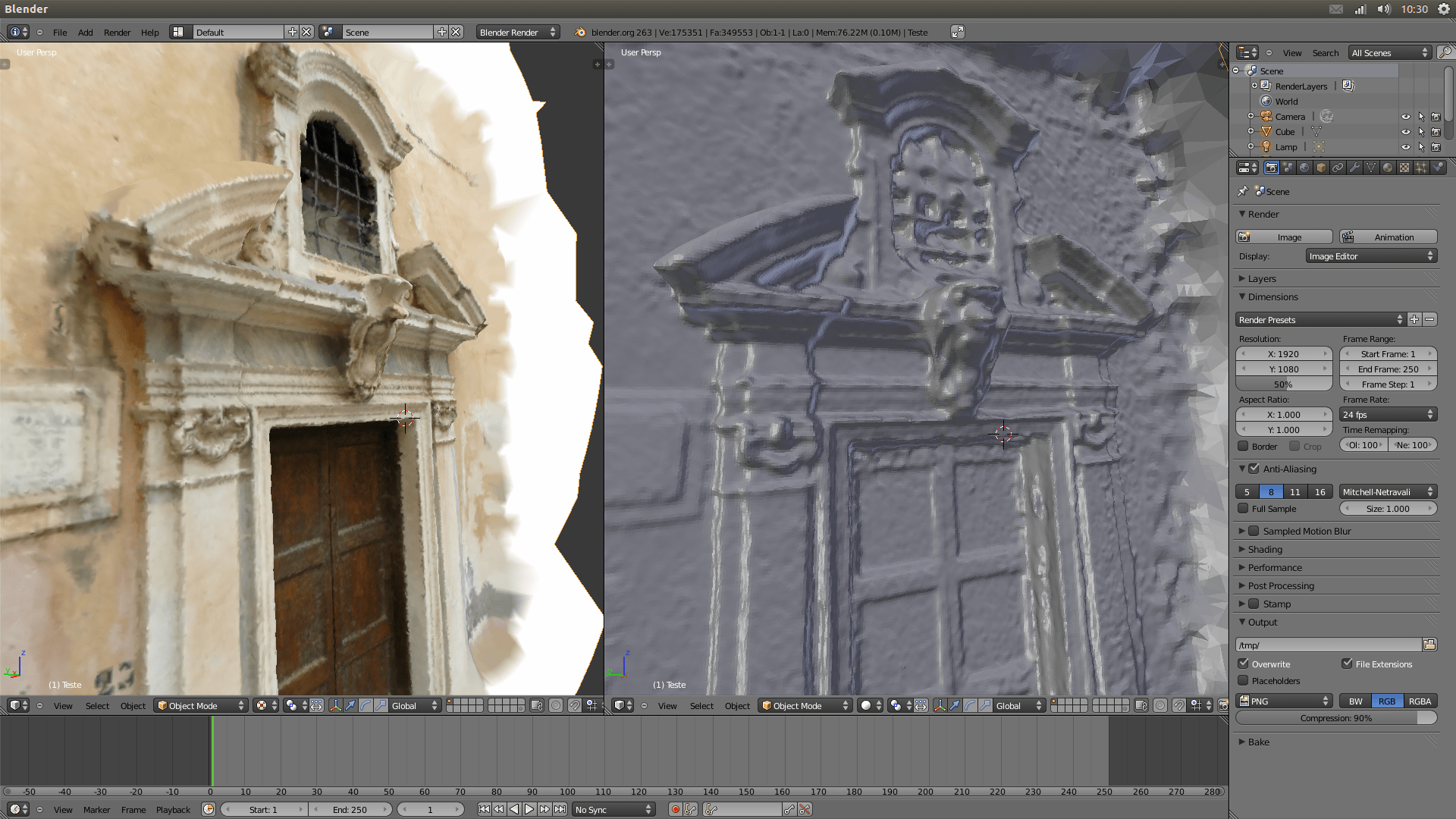Open the Object constraints chain tab

(x=1338, y=168)
